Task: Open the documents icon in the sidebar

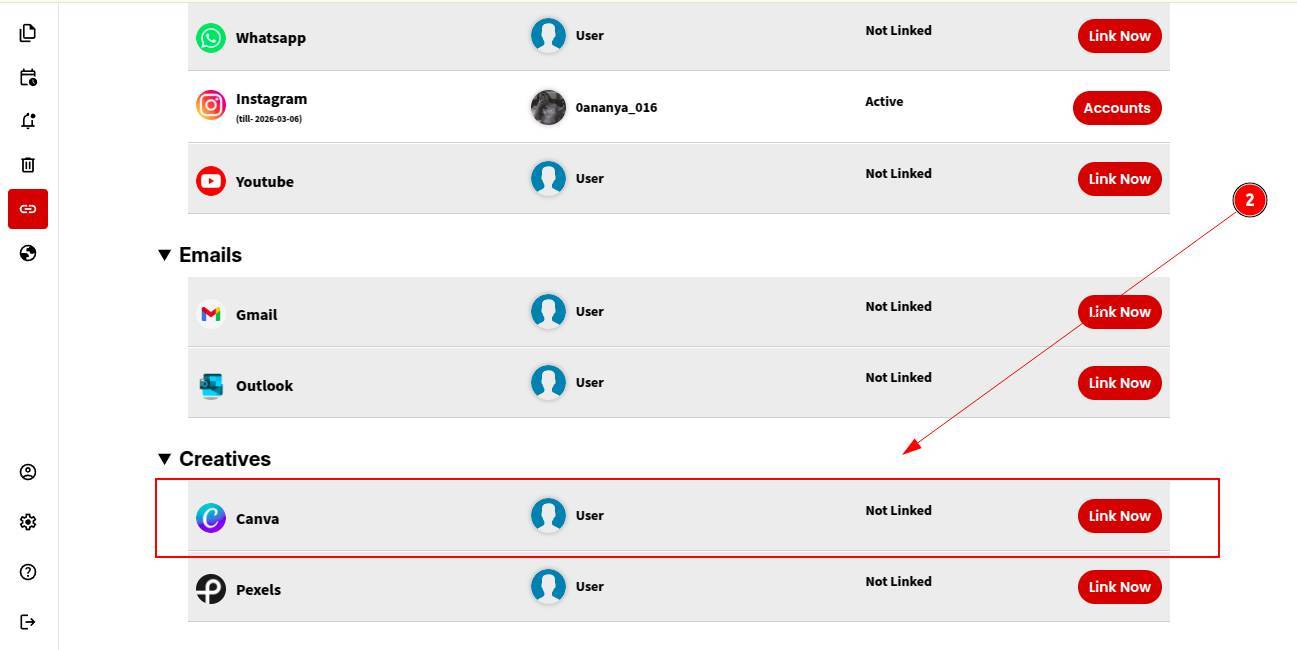Action: click(28, 33)
